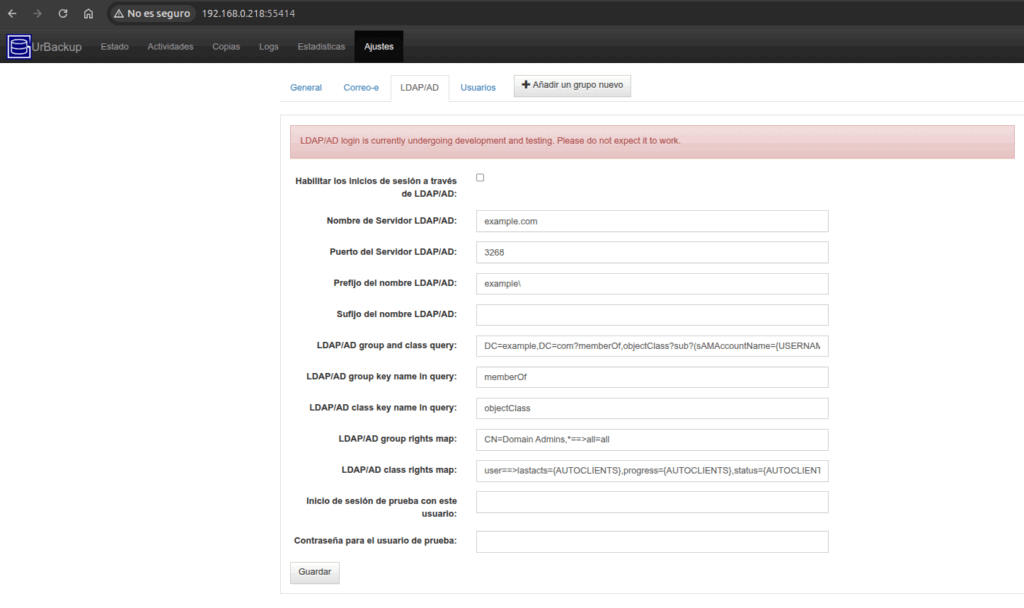The image size is (1024, 608).
Task: Switch to the General settings tab
Action: pyautogui.click(x=305, y=87)
